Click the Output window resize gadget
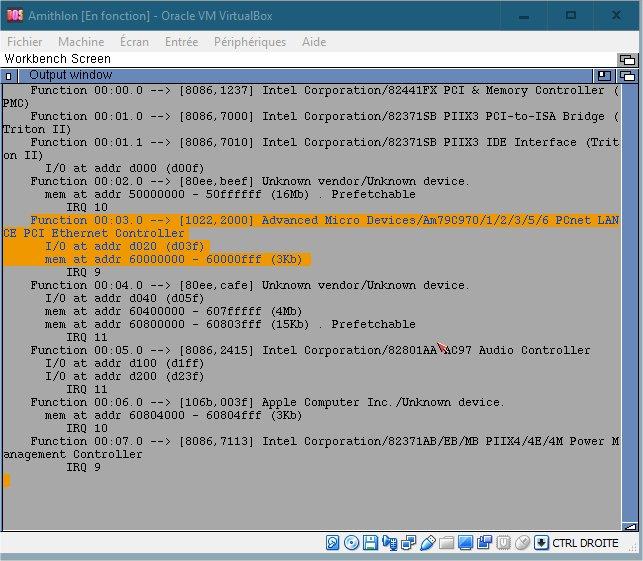This screenshot has width=643, height=561. (x=629, y=527)
